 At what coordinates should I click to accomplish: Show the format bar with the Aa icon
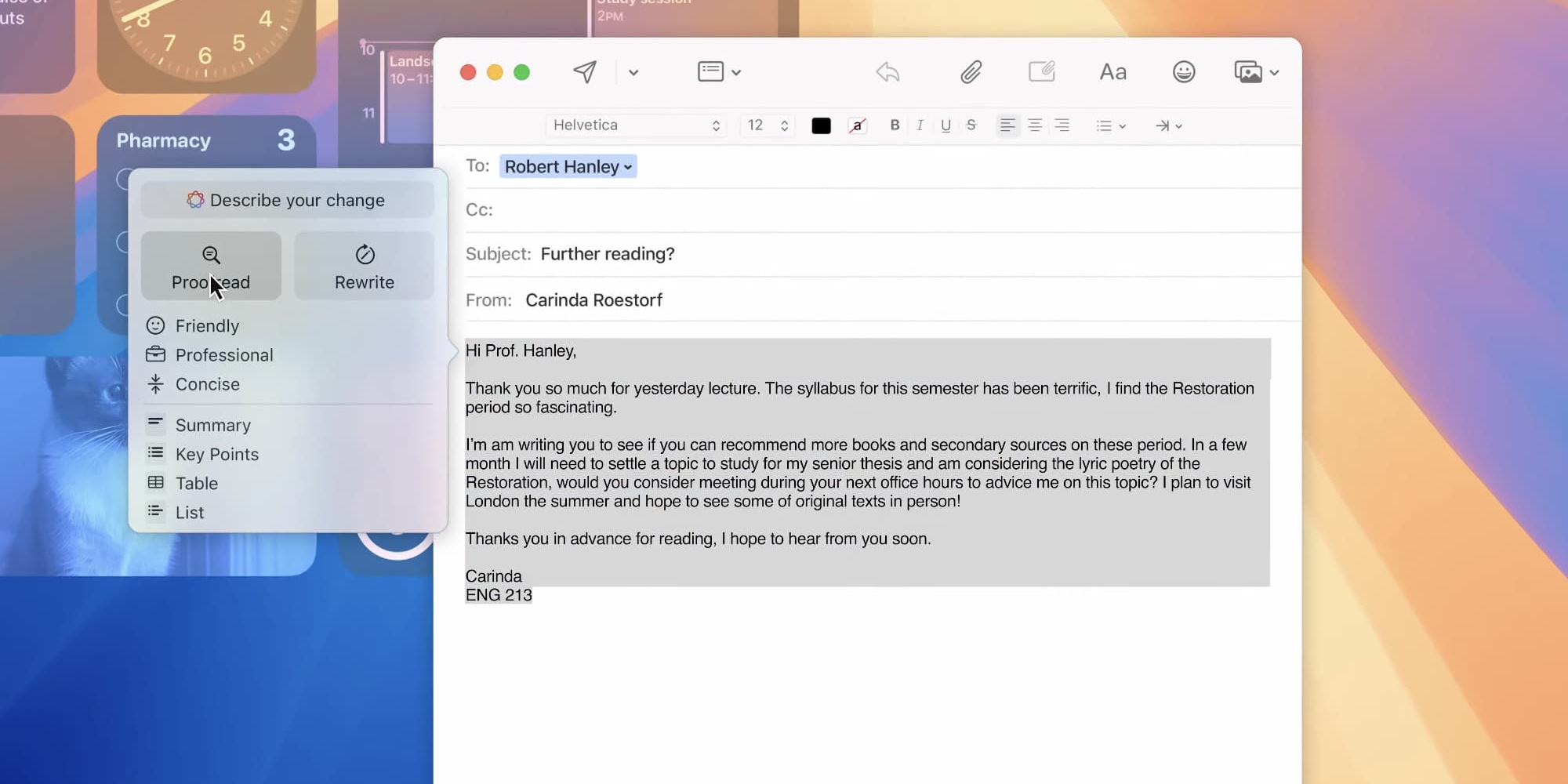click(1112, 71)
